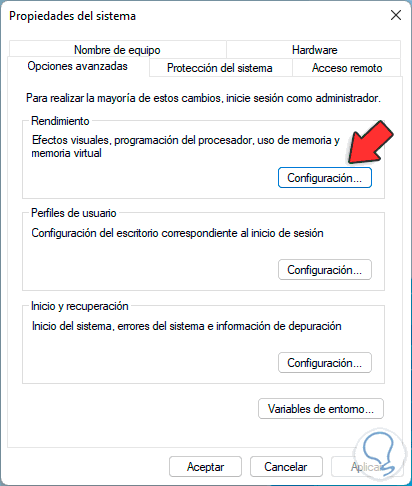Image resolution: width=412 pixels, height=486 pixels.
Task: Open Rendimiento Configuración button
Action: click(325, 178)
